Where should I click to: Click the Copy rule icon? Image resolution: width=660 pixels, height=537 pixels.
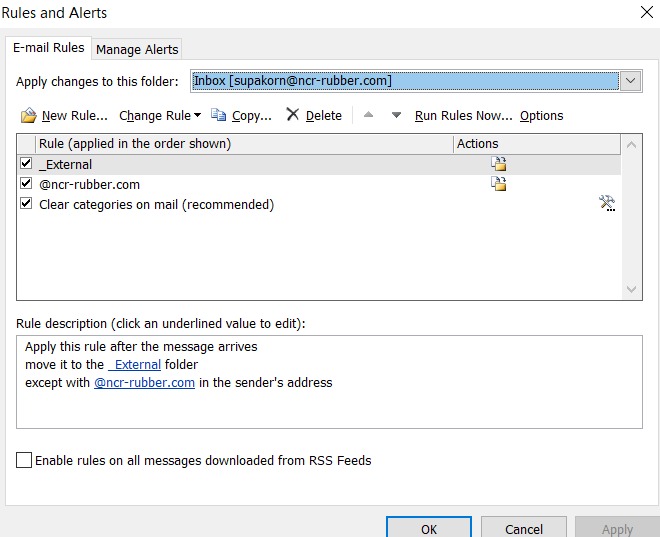(219, 116)
